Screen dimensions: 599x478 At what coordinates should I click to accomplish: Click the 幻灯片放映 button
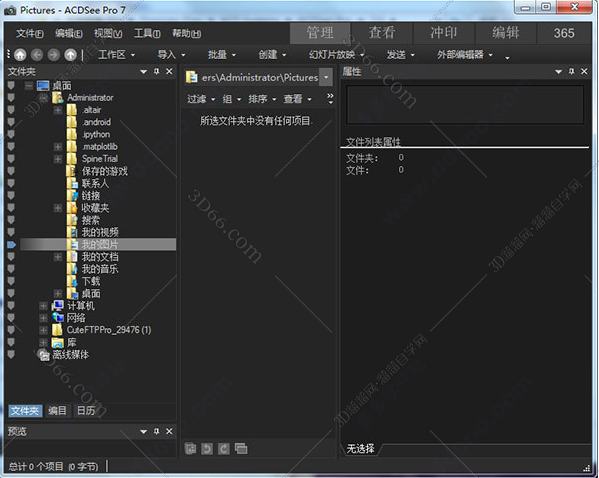pyautogui.click(x=336, y=55)
